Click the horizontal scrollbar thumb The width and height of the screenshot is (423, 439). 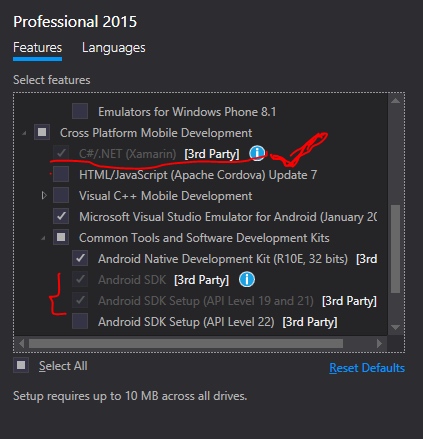click(x=186, y=343)
